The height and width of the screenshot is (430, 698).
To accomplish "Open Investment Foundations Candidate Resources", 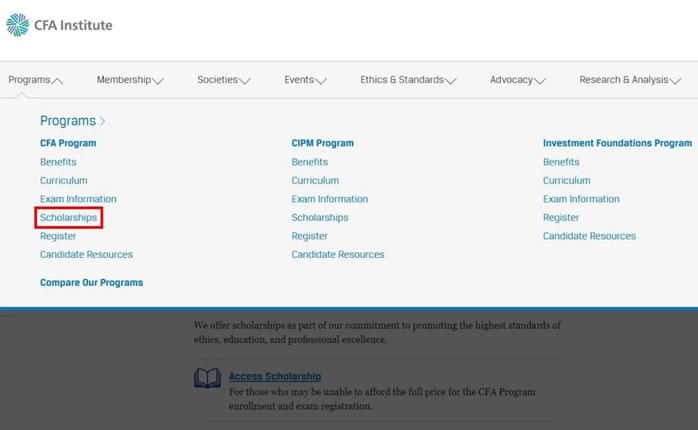I will click(x=589, y=236).
